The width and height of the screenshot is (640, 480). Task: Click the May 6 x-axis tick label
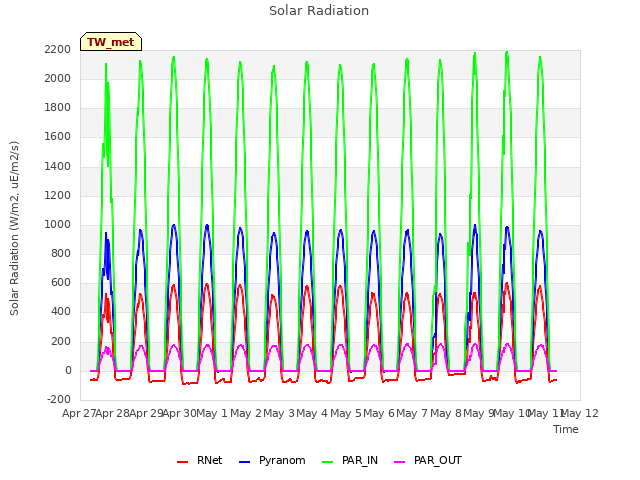tap(379, 413)
